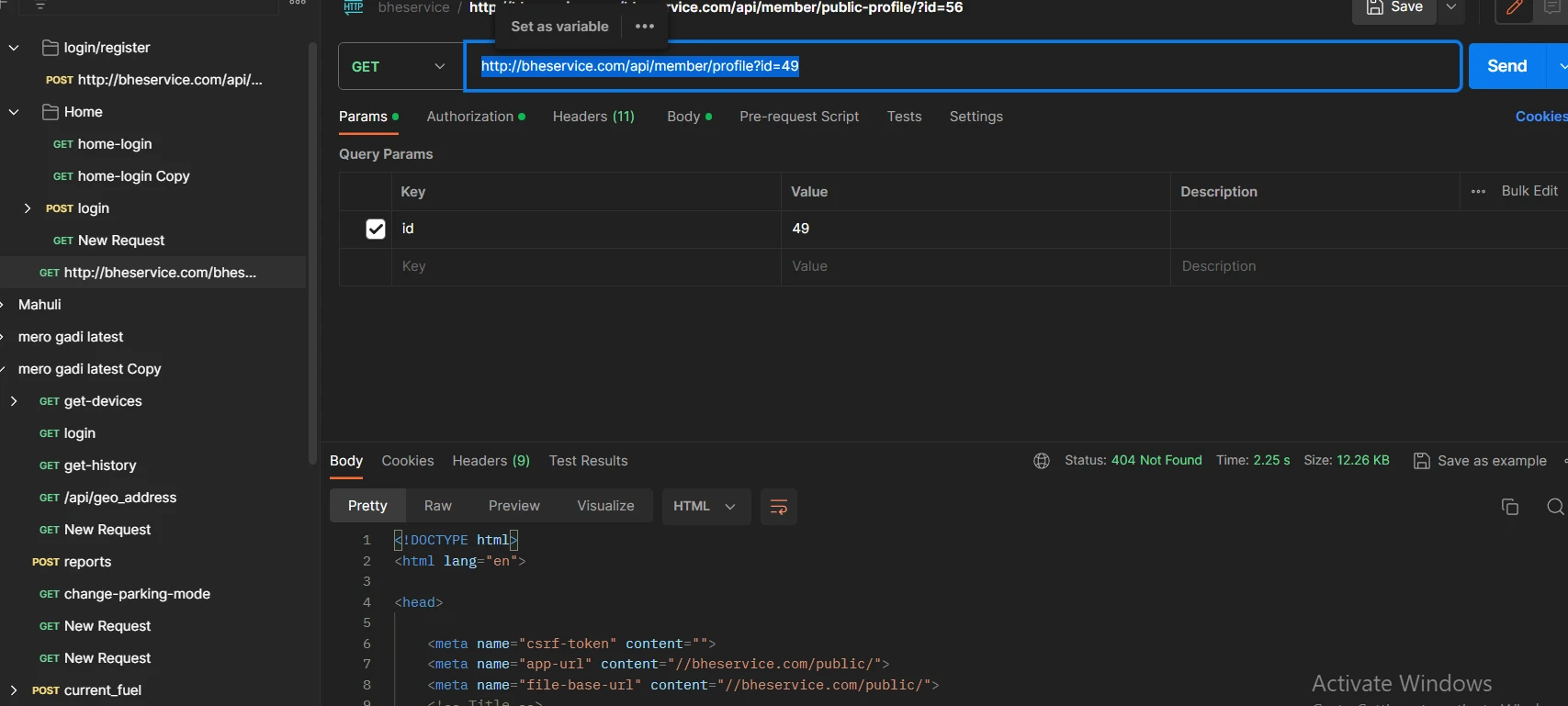Select the response Body tab
This screenshot has height=706, width=1568.
(x=346, y=461)
